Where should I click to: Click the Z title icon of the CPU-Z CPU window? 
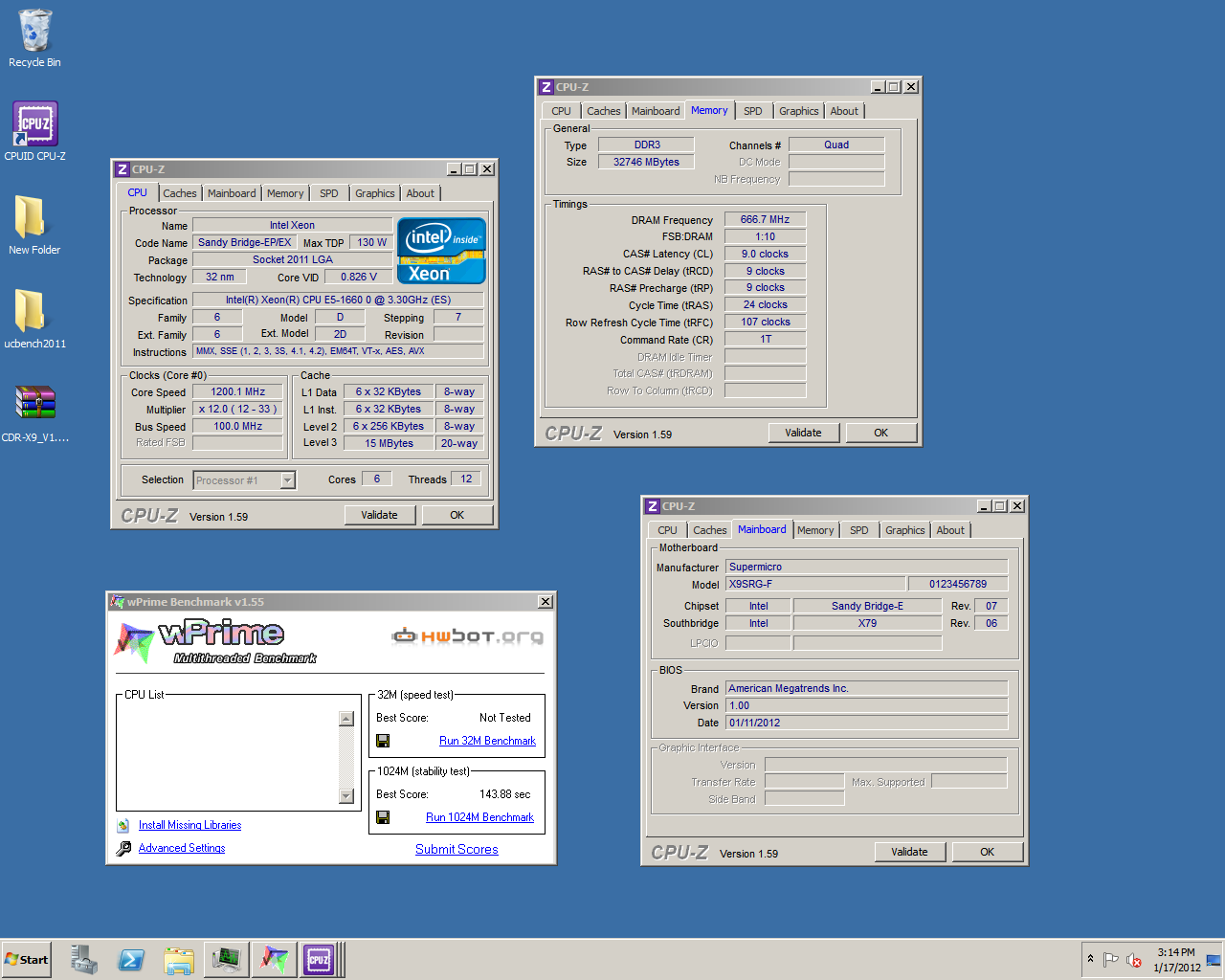tap(122, 169)
